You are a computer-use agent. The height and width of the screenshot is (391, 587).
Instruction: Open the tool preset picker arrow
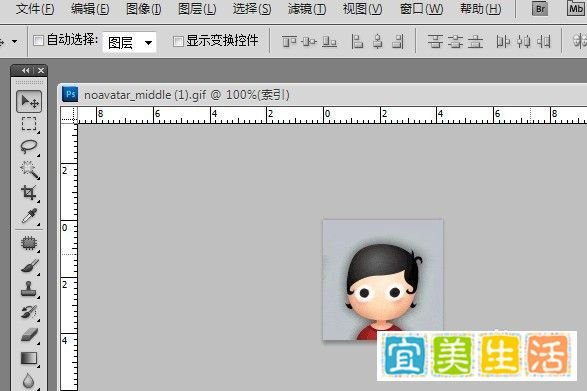(15, 41)
